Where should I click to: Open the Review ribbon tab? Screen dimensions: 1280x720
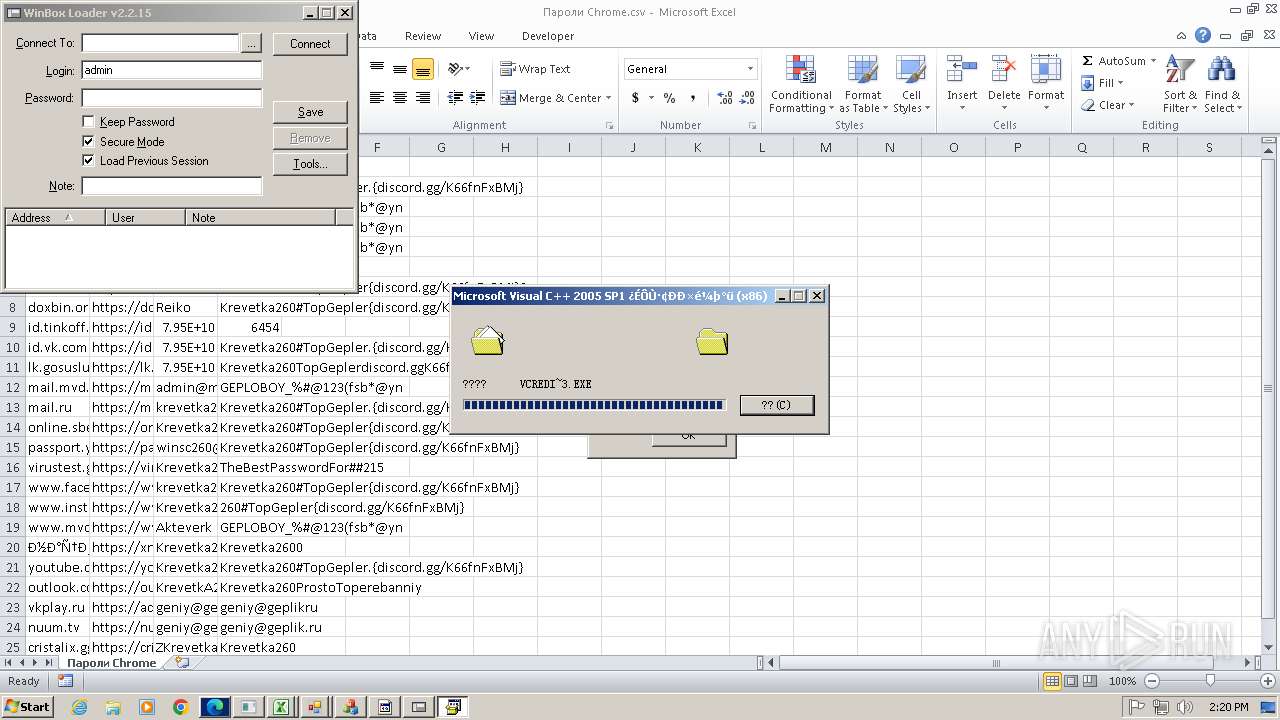[423, 36]
